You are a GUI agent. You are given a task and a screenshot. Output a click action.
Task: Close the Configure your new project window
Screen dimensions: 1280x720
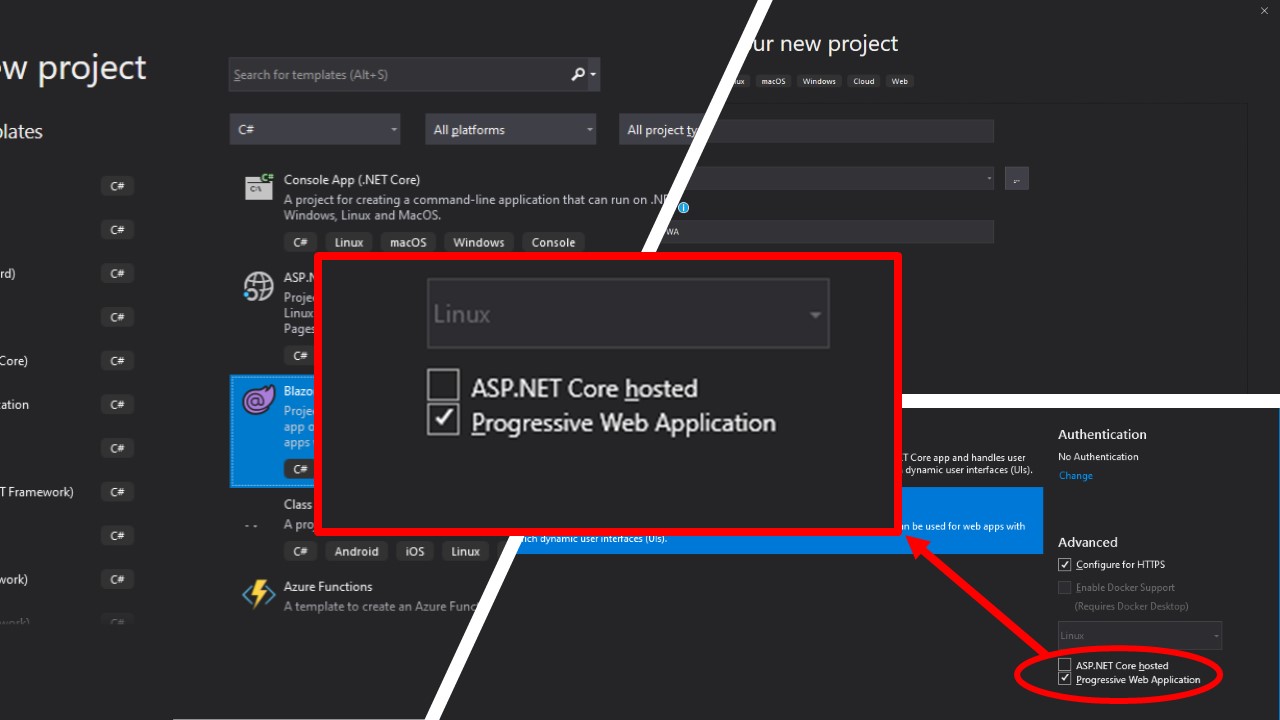[1265, 10]
